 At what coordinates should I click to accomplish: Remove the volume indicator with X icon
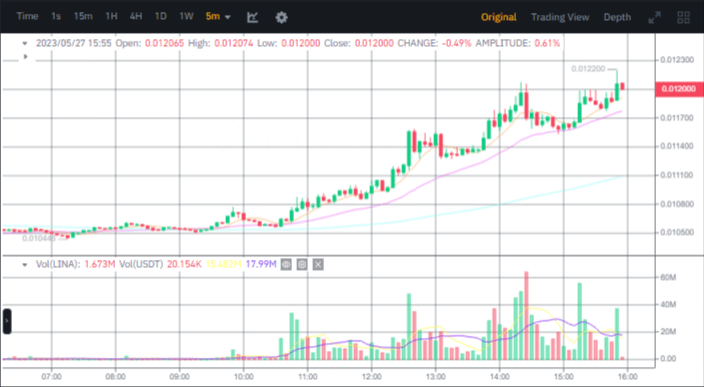[x=318, y=264]
